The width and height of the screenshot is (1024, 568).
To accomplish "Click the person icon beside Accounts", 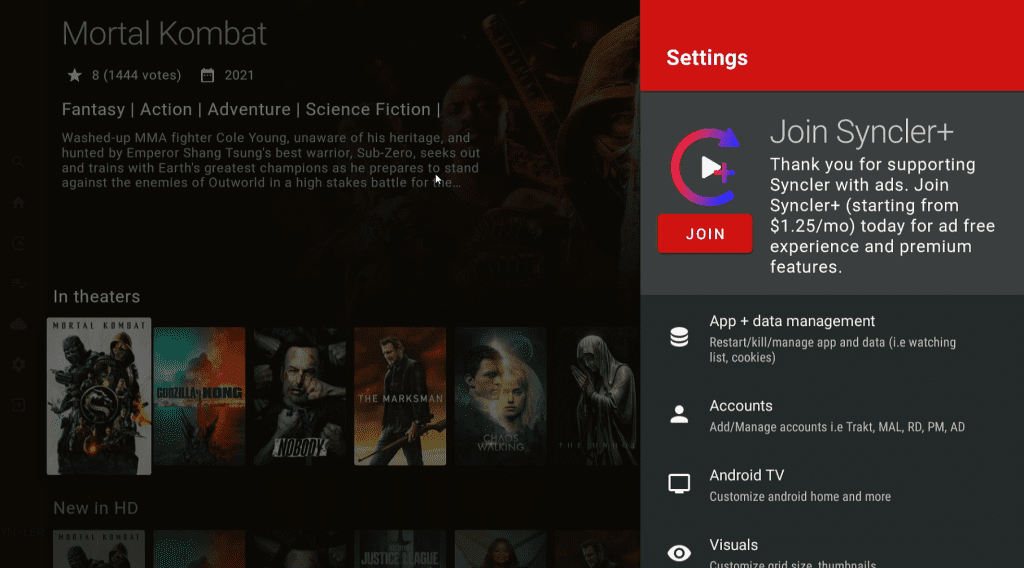I will coord(679,415).
